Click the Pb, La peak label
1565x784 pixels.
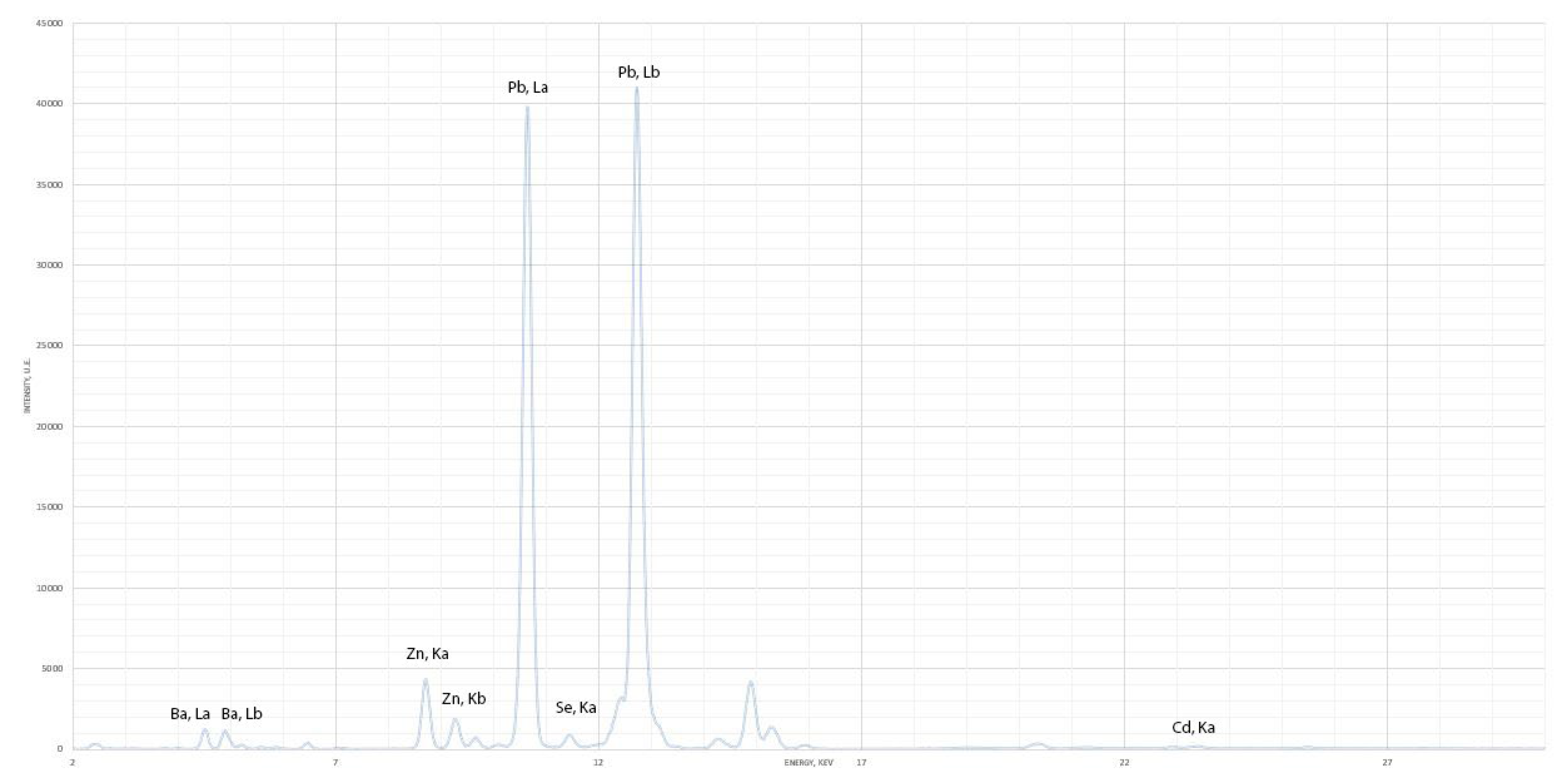point(527,88)
